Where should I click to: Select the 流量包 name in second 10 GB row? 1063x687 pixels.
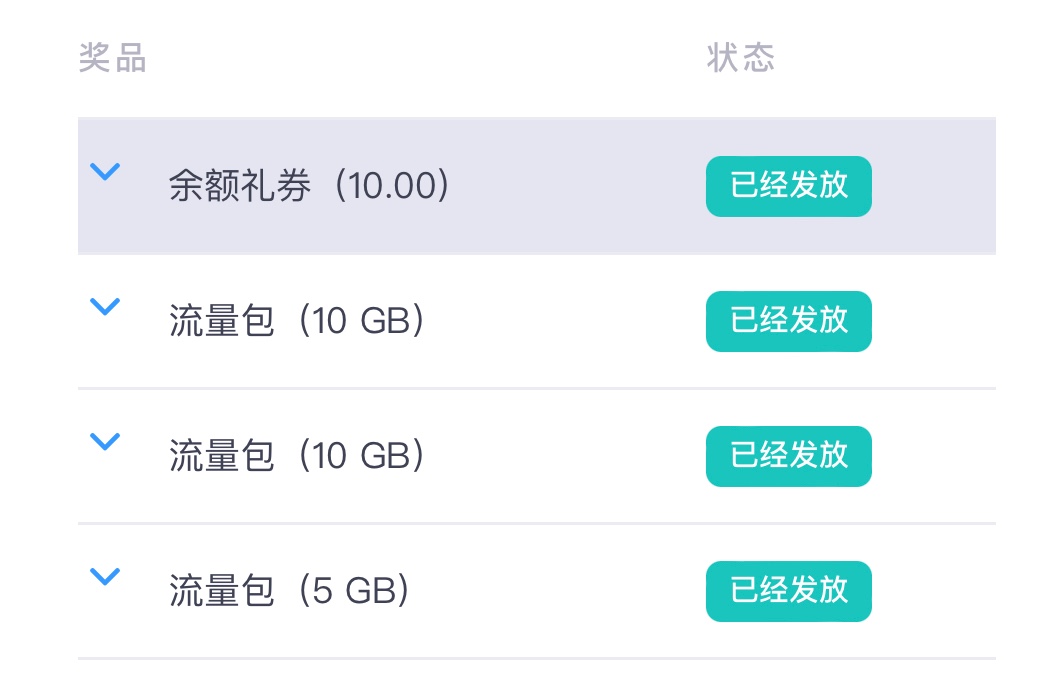221,457
